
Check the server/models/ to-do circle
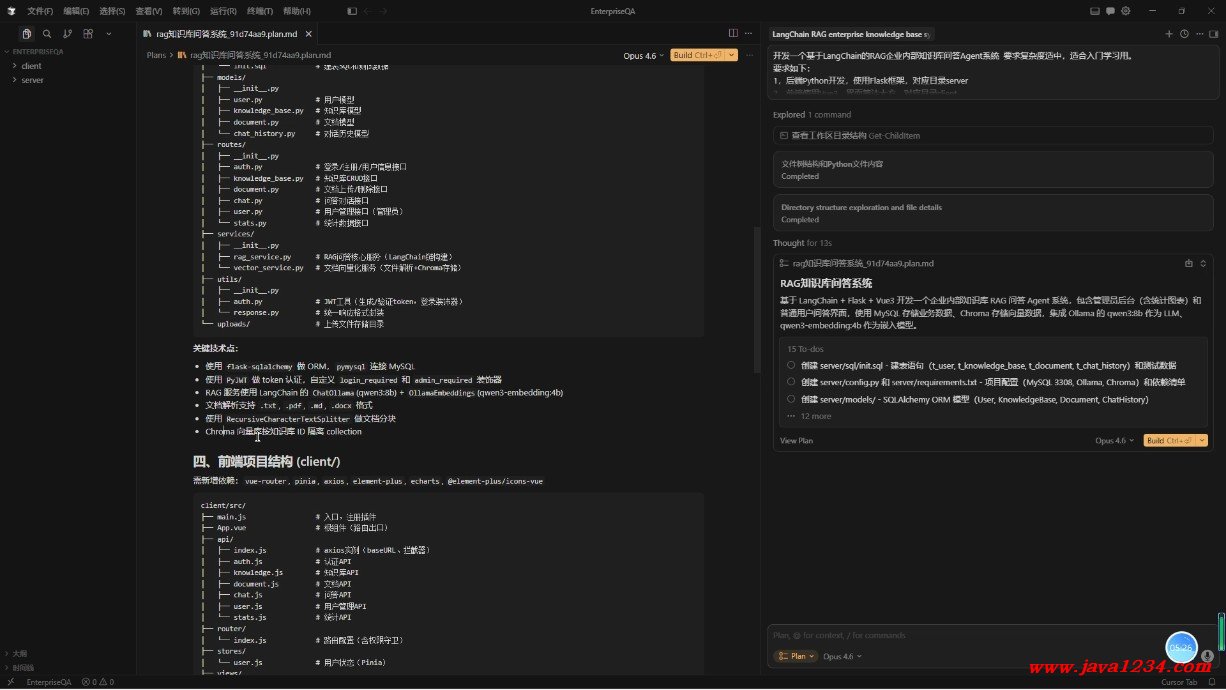791,399
